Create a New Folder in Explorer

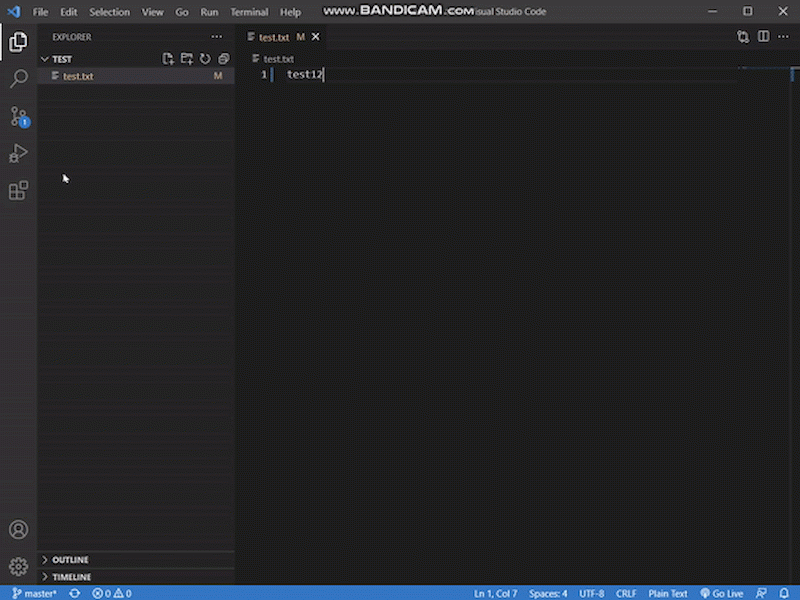[x=186, y=58]
